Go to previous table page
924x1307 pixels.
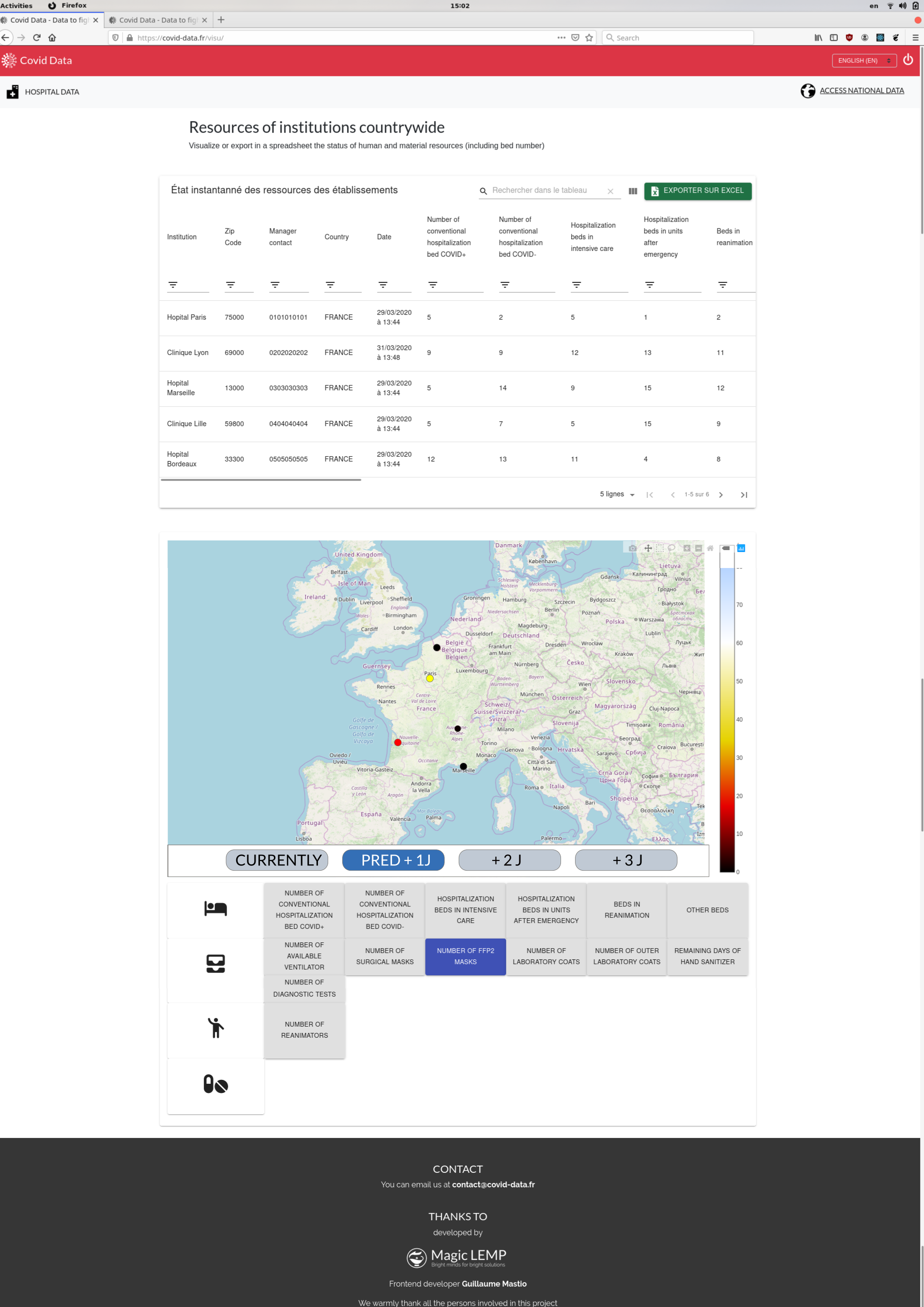[x=672, y=495]
